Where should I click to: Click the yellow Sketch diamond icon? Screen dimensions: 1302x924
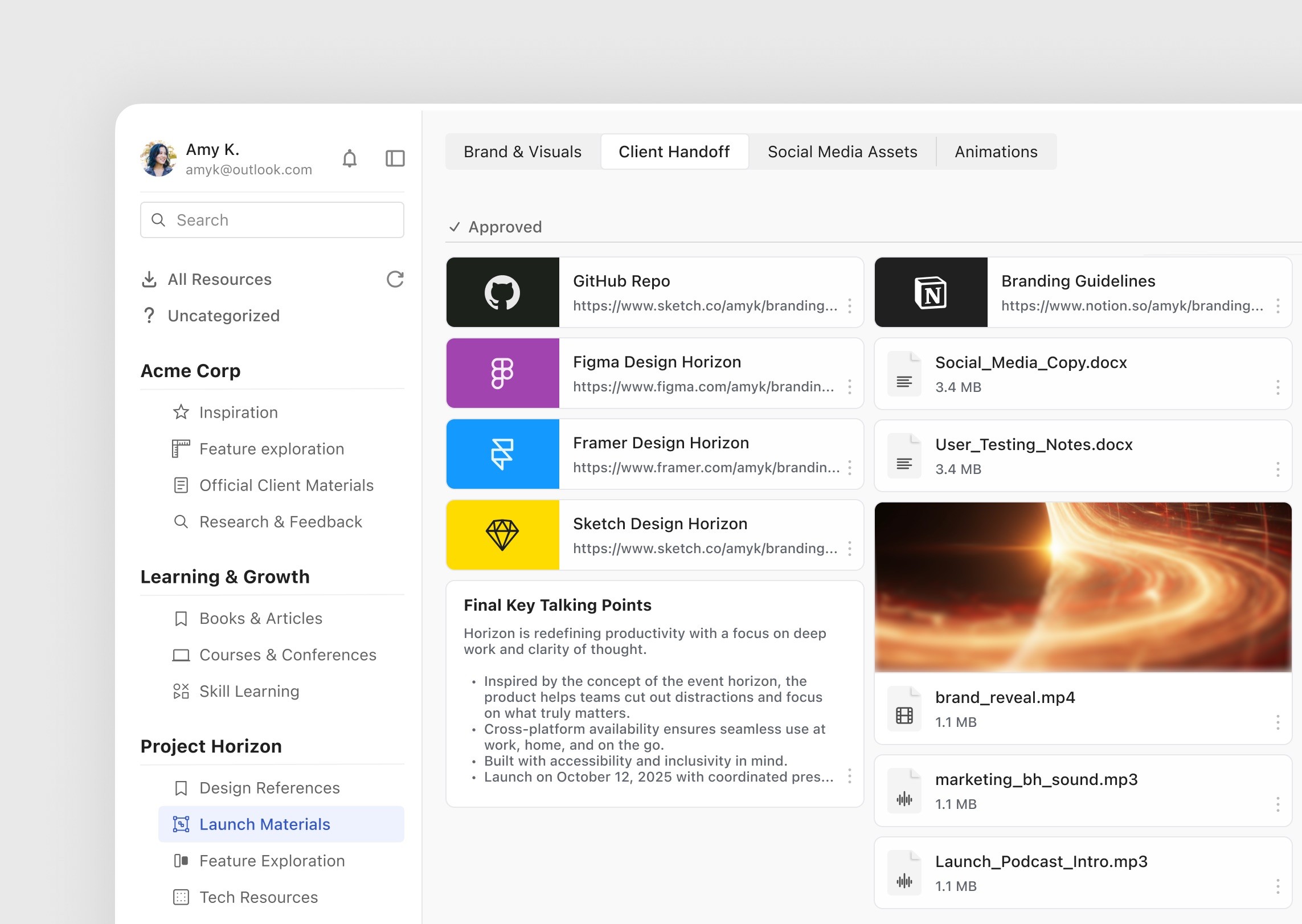[502, 535]
